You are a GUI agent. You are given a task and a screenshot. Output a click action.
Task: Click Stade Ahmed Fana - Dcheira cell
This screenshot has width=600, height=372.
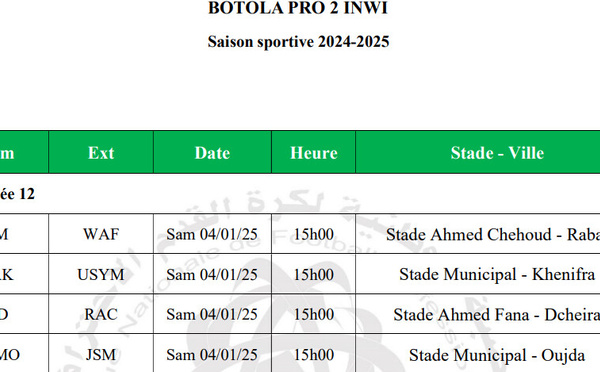click(x=496, y=314)
